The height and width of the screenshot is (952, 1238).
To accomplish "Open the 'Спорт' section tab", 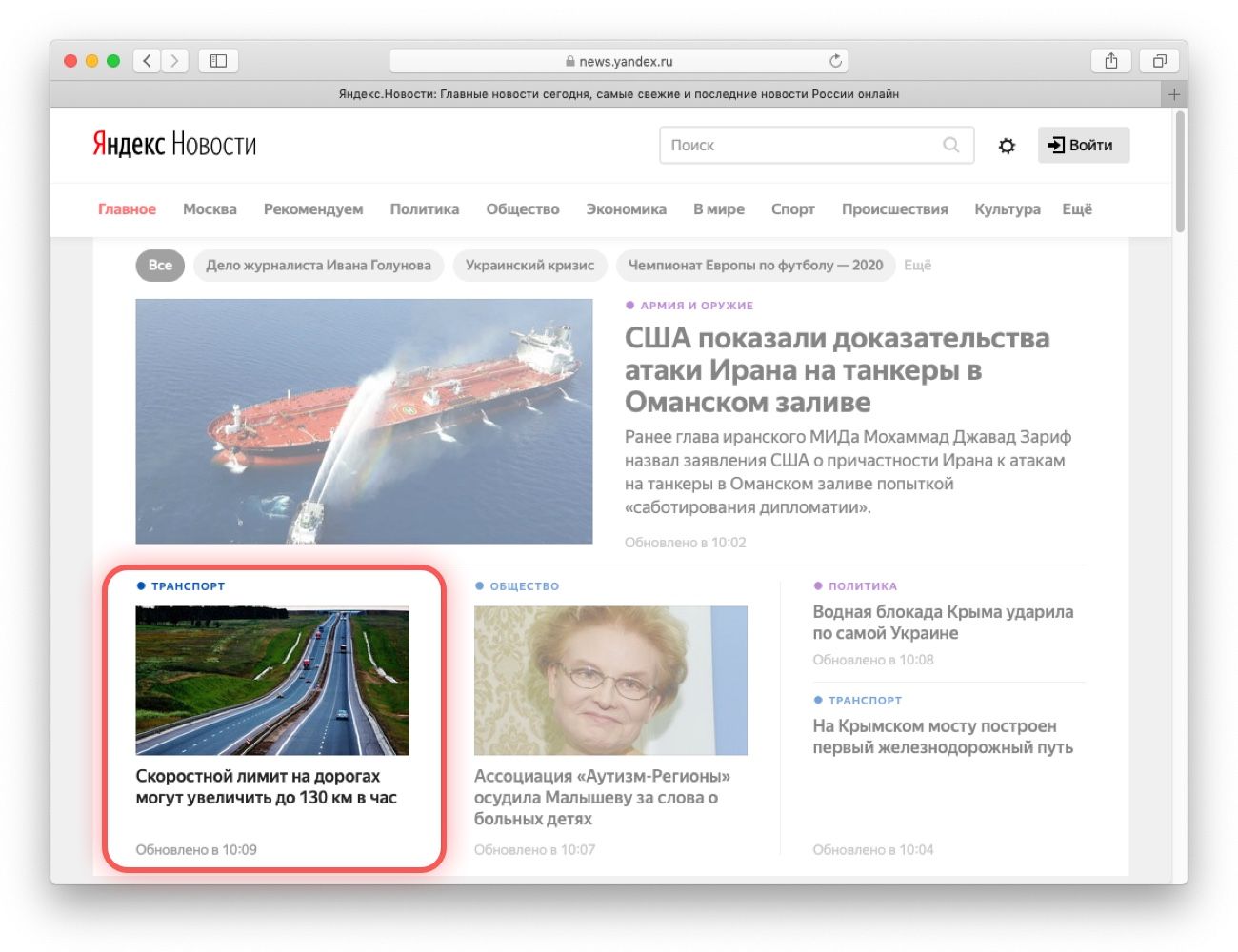I will click(792, 209).
